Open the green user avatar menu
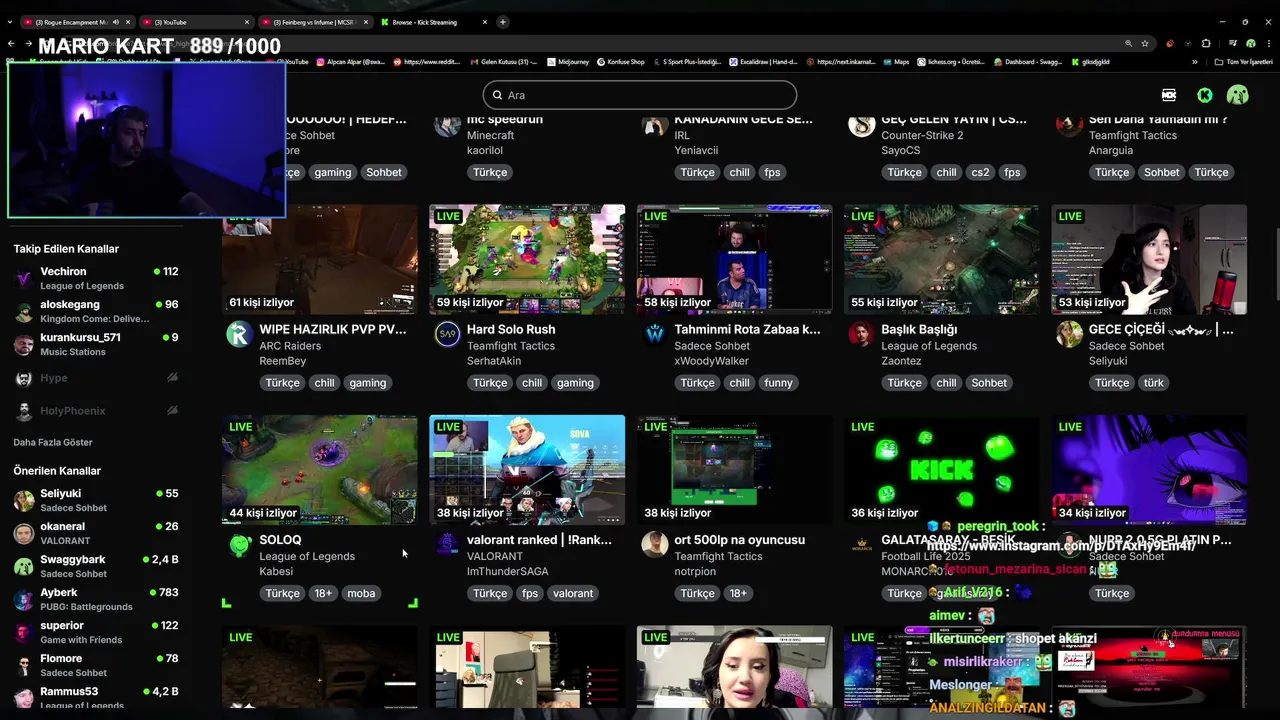The image size is (1280, 720). click(x=1238, y=95)
